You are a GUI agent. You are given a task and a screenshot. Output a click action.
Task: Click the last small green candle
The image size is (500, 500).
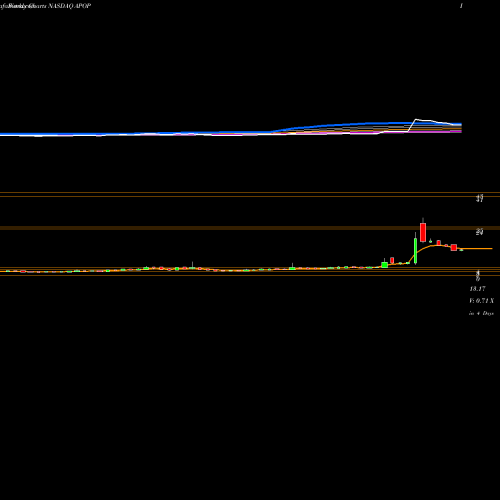pyautogui.click(x=461, y=250)
